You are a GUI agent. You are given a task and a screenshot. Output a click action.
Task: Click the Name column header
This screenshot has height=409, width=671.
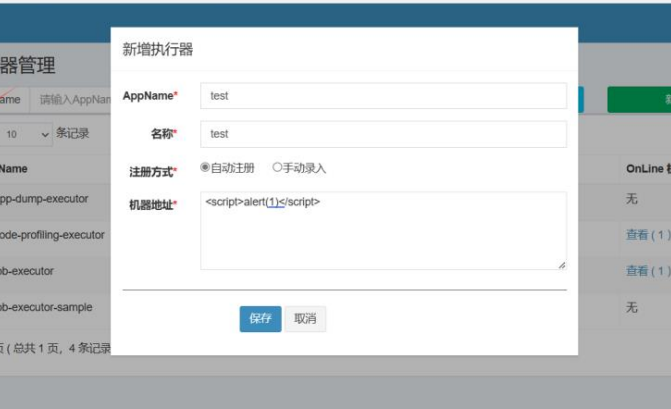coord(14,169)
